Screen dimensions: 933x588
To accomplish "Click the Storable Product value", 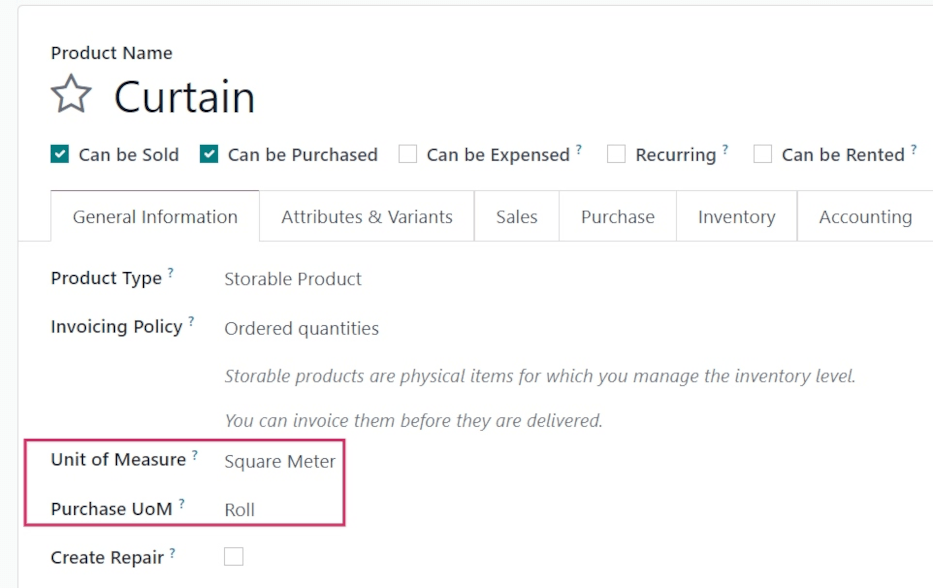I will [x=292, y=279].
